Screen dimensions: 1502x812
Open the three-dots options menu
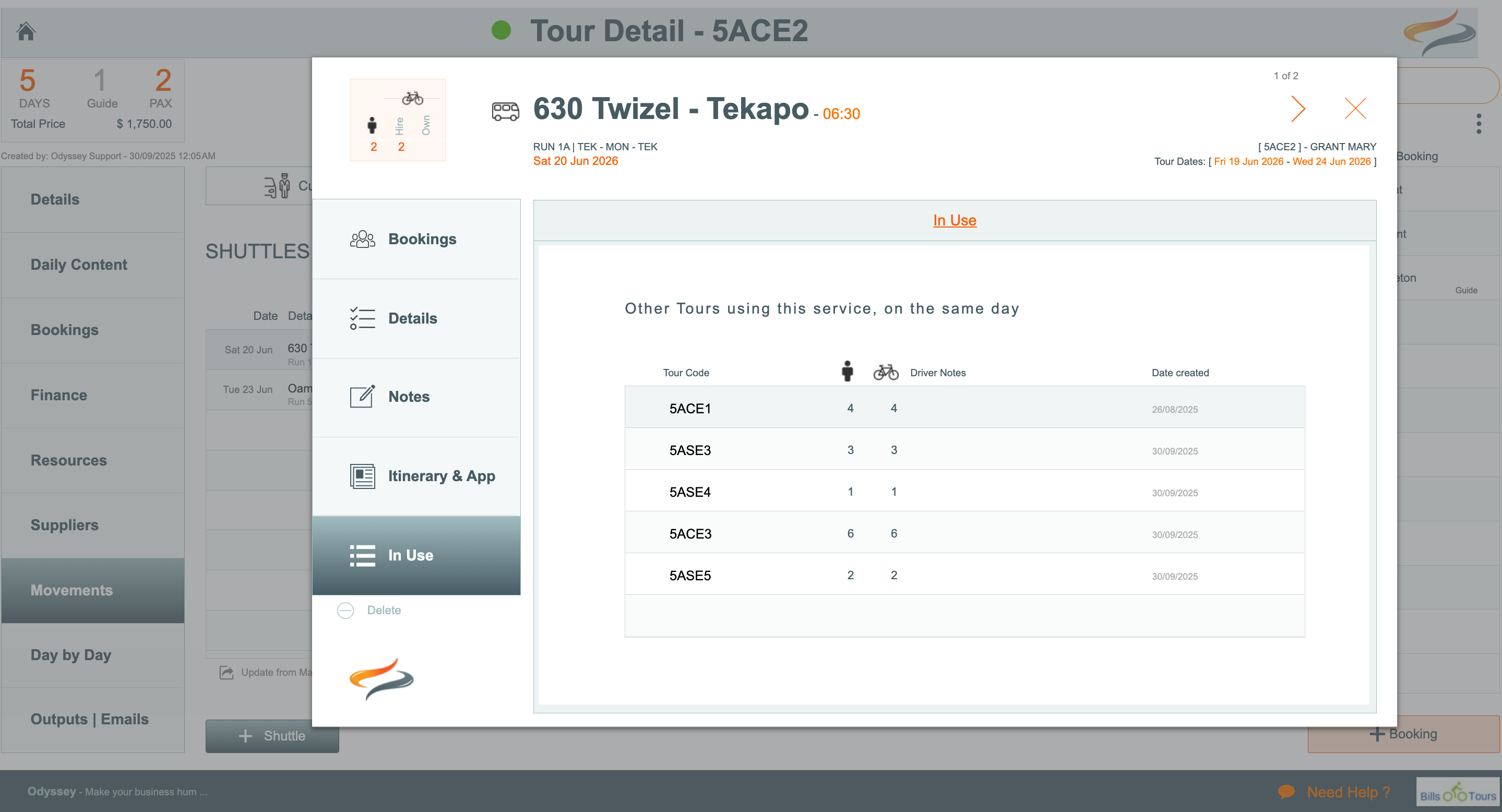pos(1478,124)
